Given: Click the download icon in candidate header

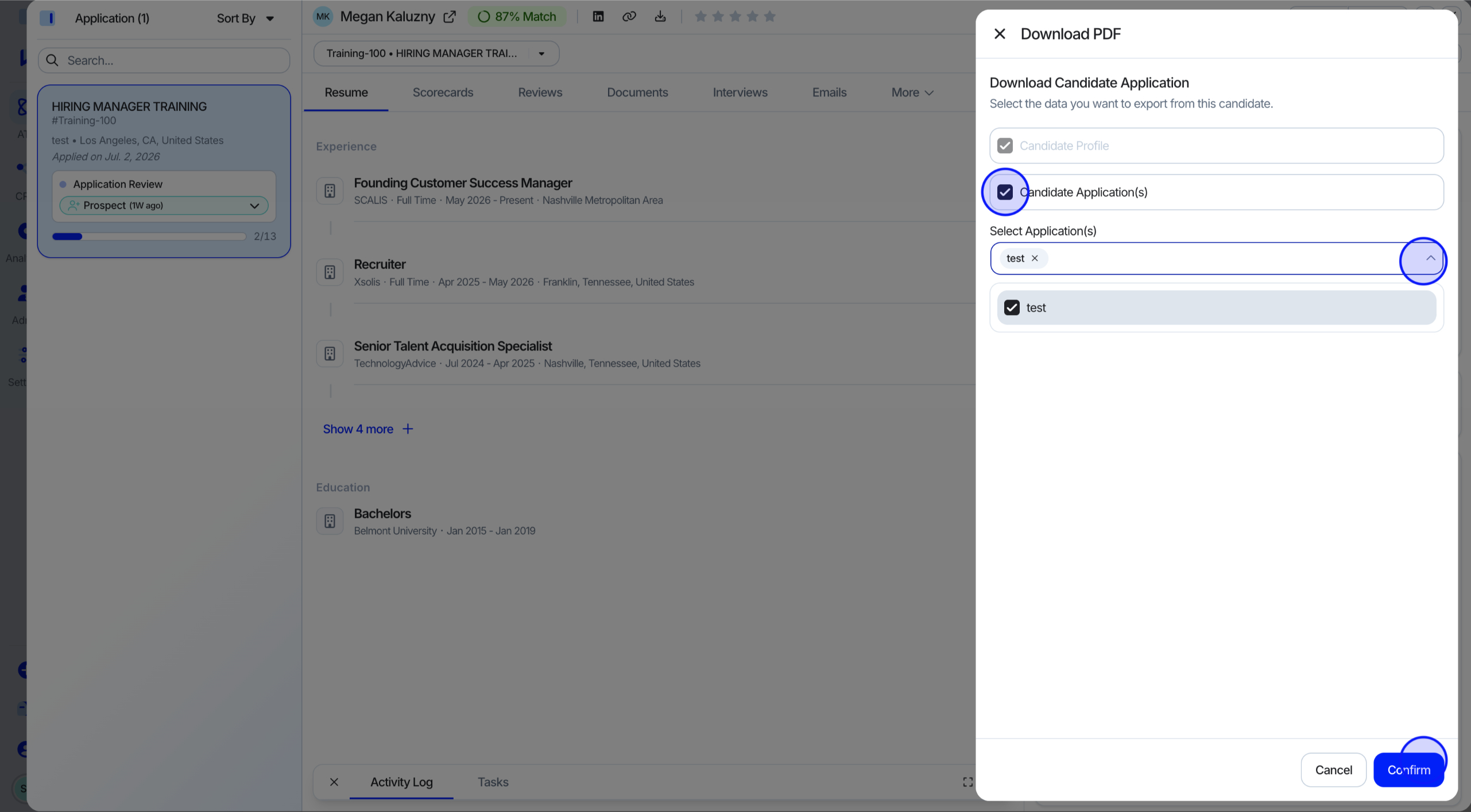Looking at the screenshot, I should coord(660,17).
